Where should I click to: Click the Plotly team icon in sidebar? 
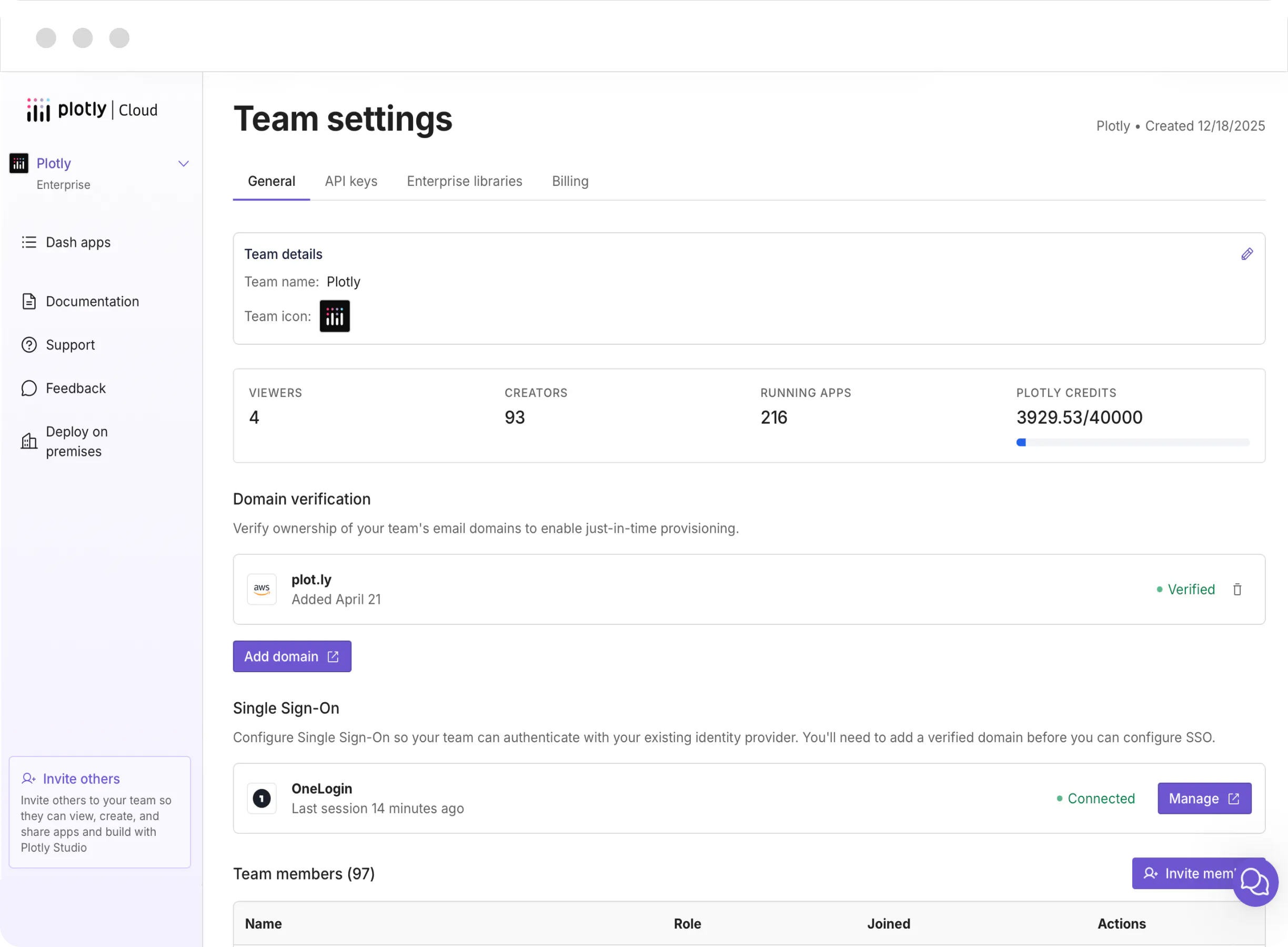(x=19, y=163)
